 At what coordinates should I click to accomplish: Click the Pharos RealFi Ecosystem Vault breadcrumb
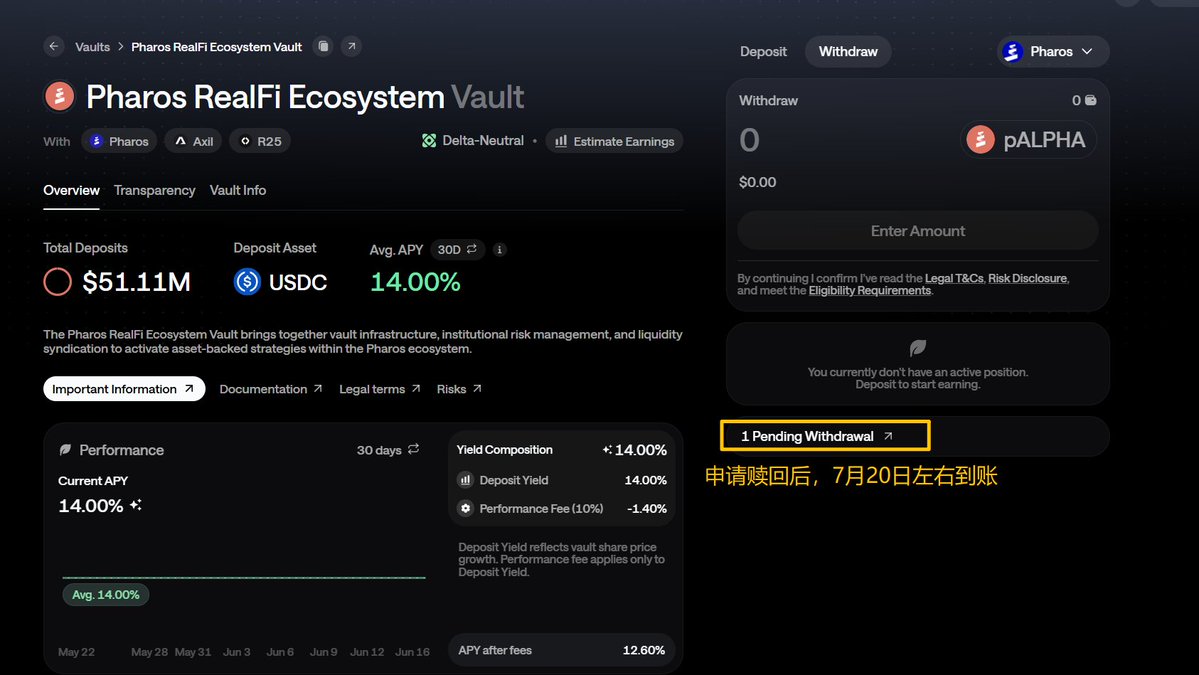pyautogui.click(x=216, y=47)
